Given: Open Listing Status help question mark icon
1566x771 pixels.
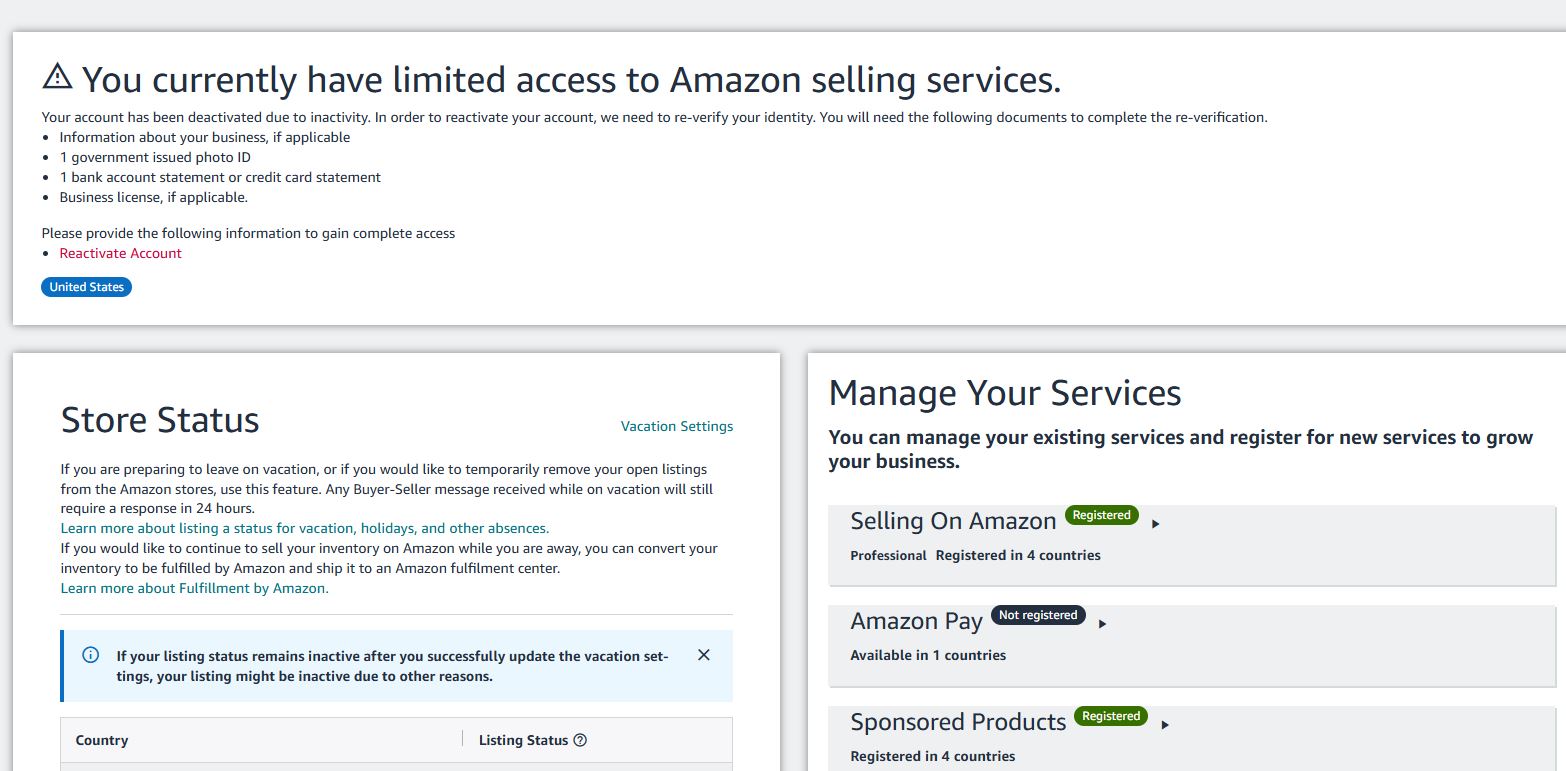Looking at the screenshot, I should click(580, 740).
